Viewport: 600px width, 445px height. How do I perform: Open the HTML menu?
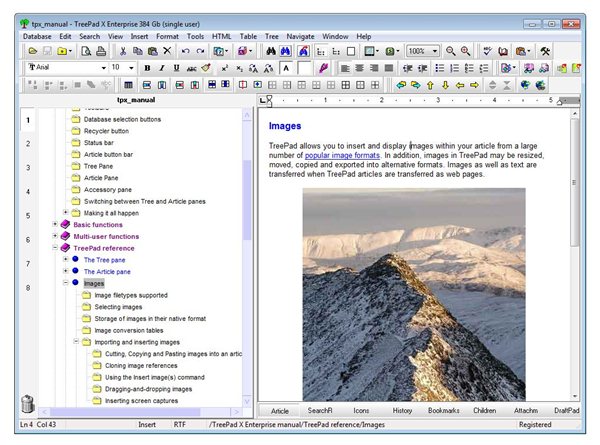click(x=222, y=36)
